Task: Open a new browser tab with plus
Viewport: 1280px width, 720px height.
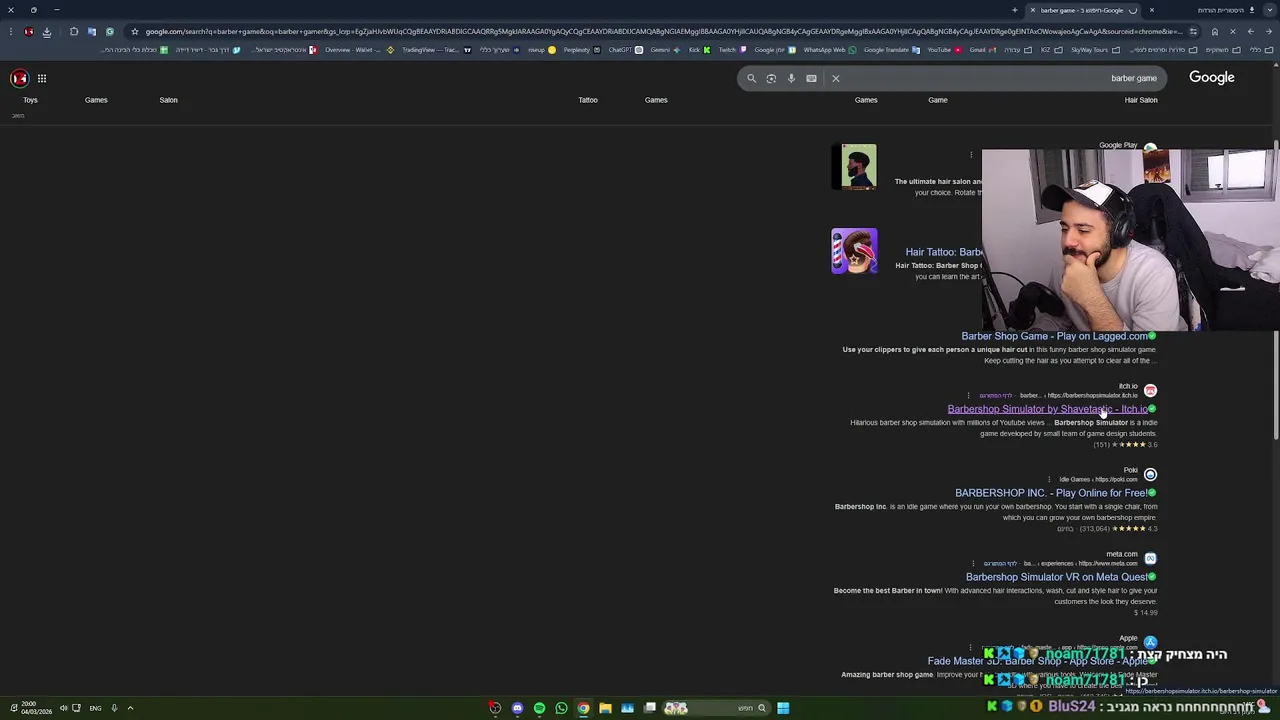Action: coord(1014,10)
